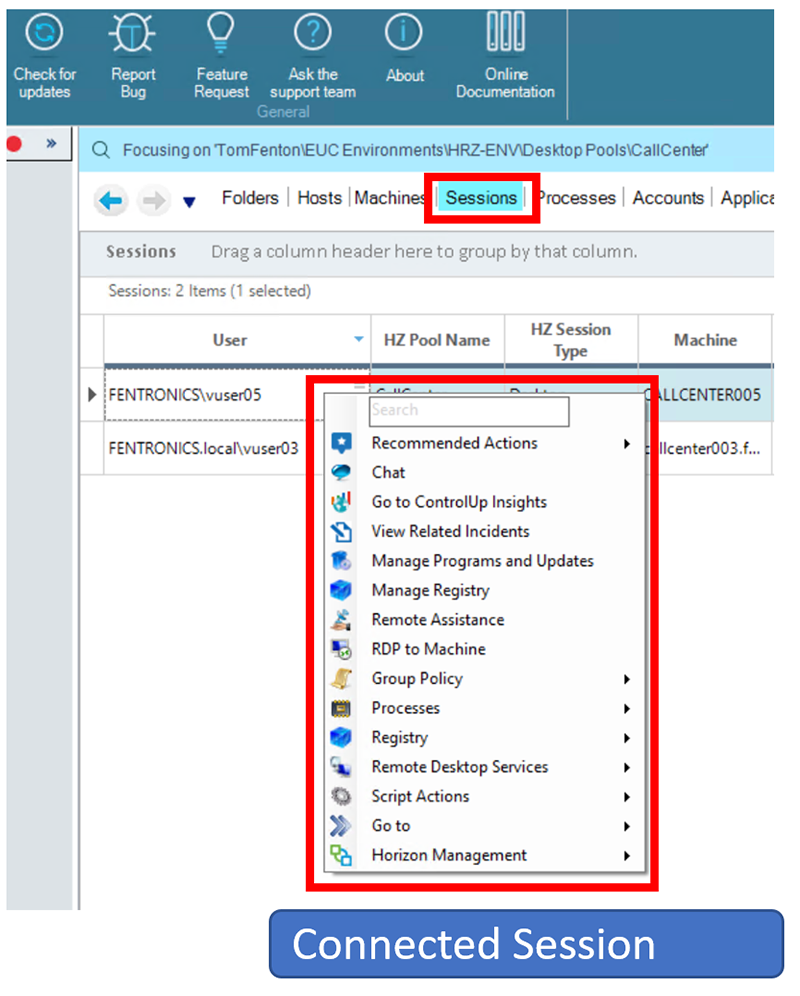Choose Manage Programs and Updates
This screenshot has height=996, width=800.
point(482,561)
